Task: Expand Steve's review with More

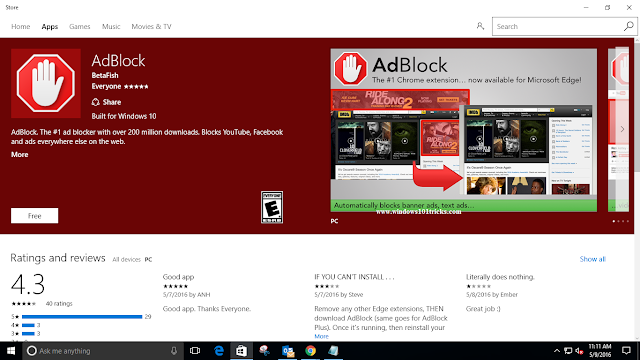Action: (321, 336)
